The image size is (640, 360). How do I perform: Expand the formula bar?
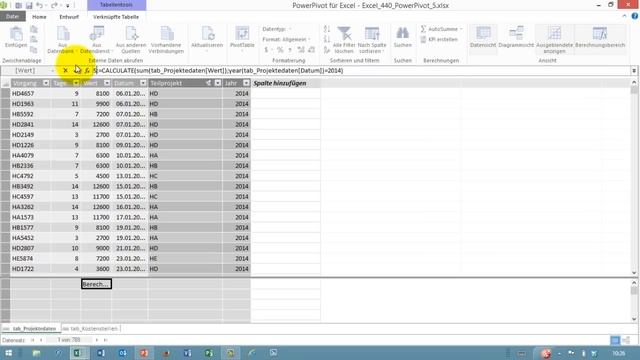click(x=634, y=71)
